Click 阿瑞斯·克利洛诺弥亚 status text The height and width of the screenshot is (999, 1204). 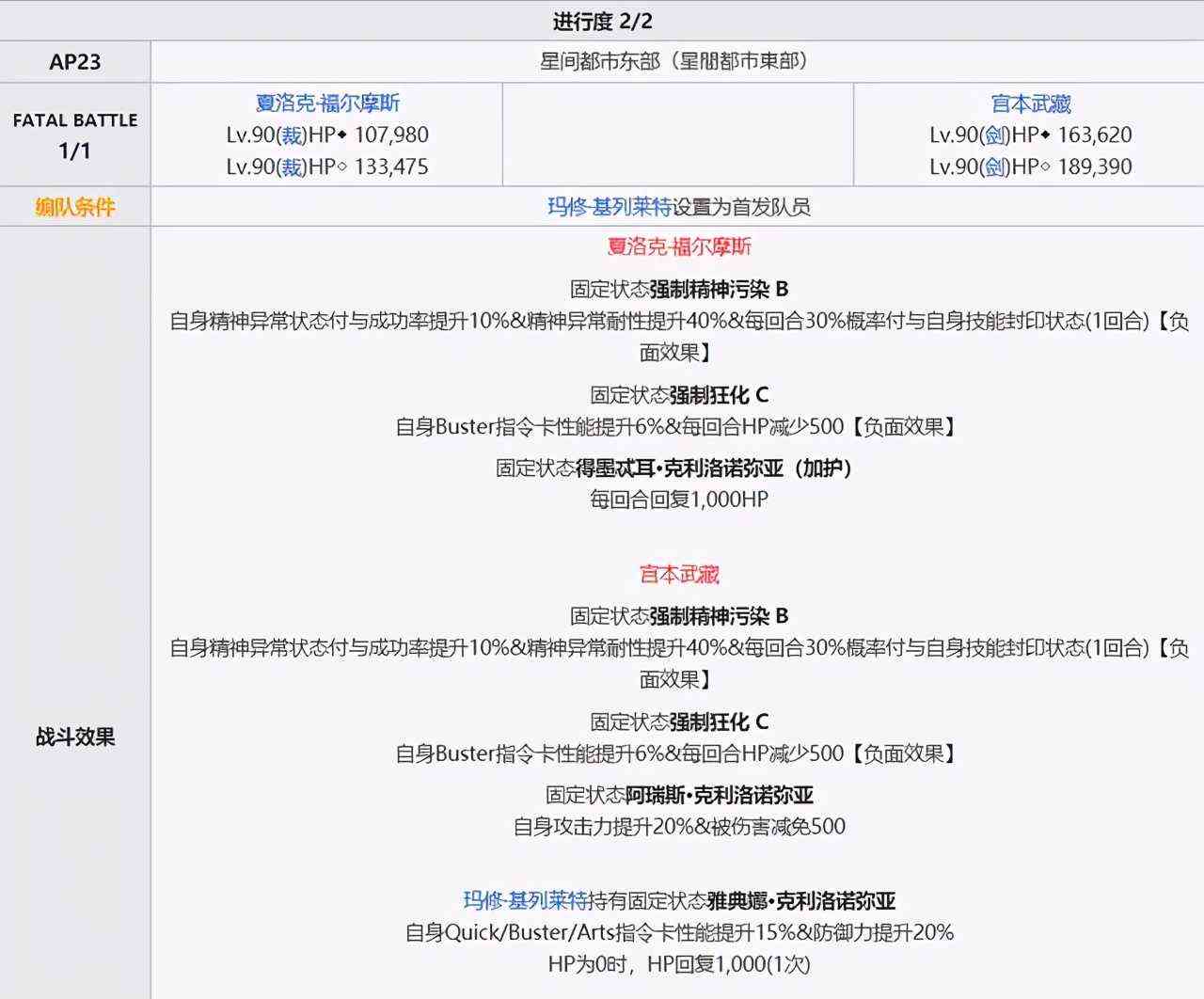[720, 796]
